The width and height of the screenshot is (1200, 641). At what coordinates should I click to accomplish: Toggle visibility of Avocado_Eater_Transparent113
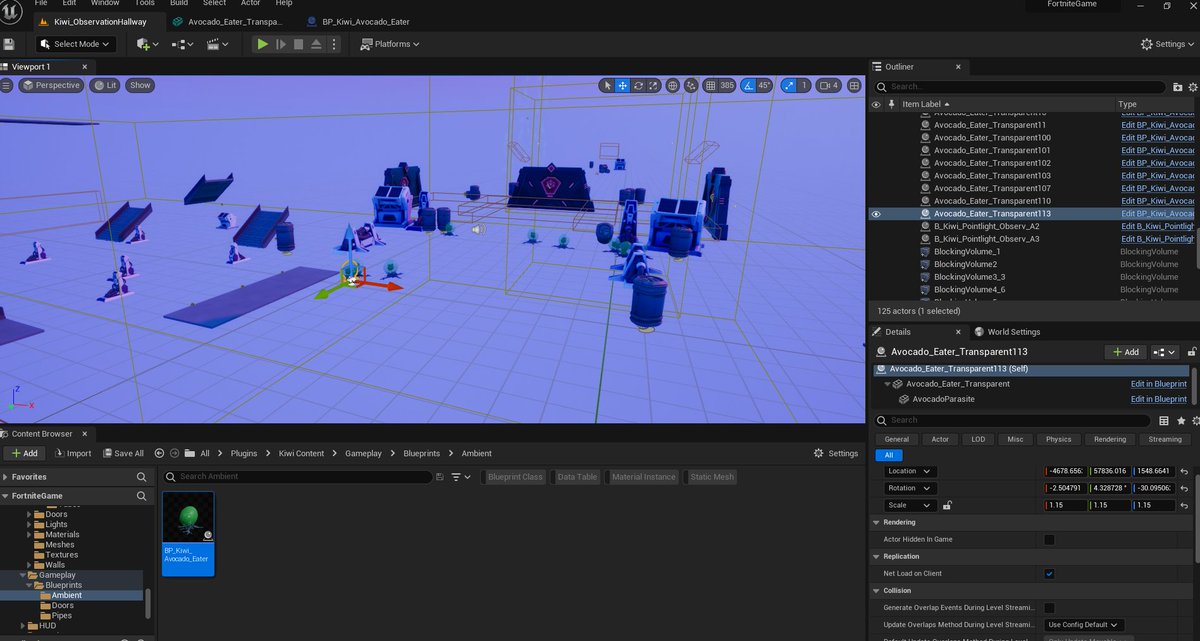tap(876, 214)
